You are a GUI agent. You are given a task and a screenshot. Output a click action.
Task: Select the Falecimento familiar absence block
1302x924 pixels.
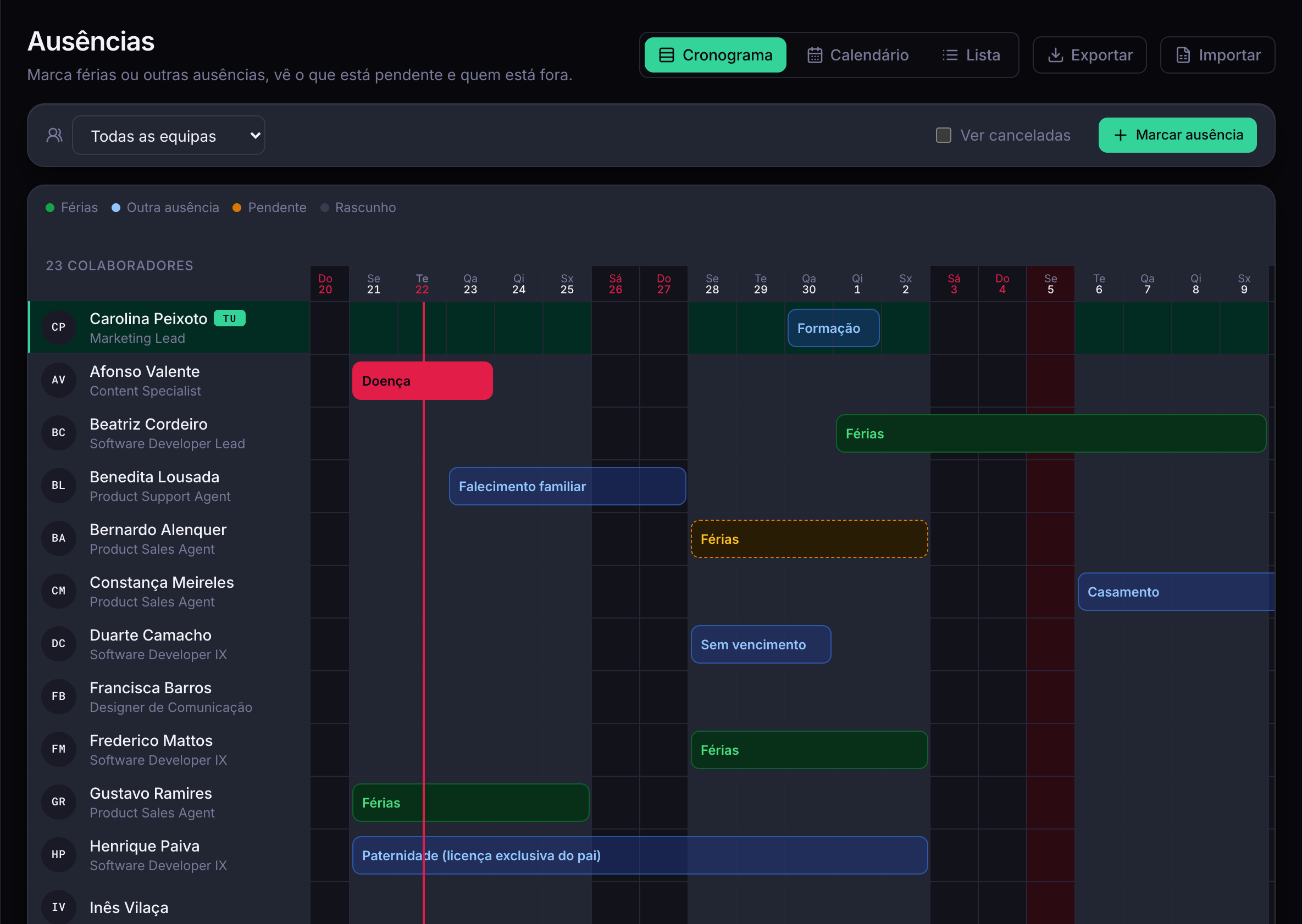pos(567,487)
